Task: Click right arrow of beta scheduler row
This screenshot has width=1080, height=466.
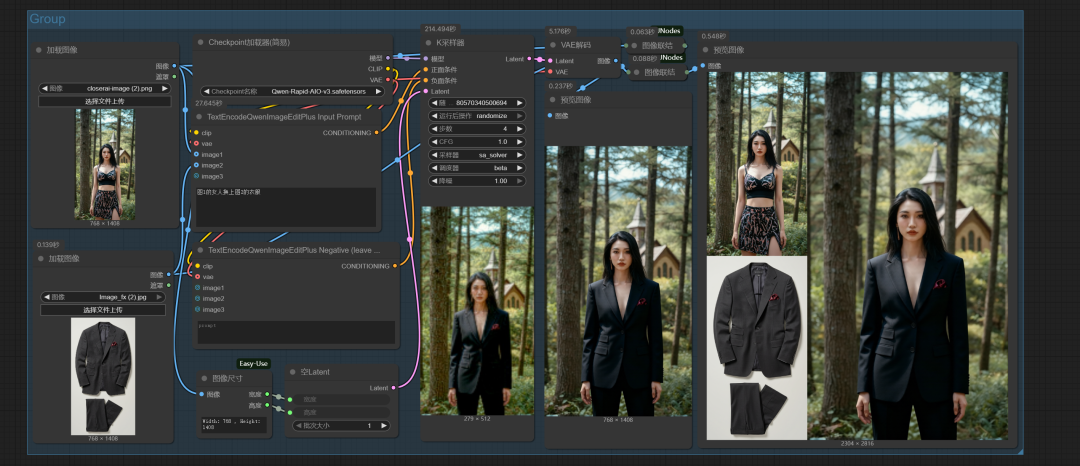Action: (x=520, y=168)
